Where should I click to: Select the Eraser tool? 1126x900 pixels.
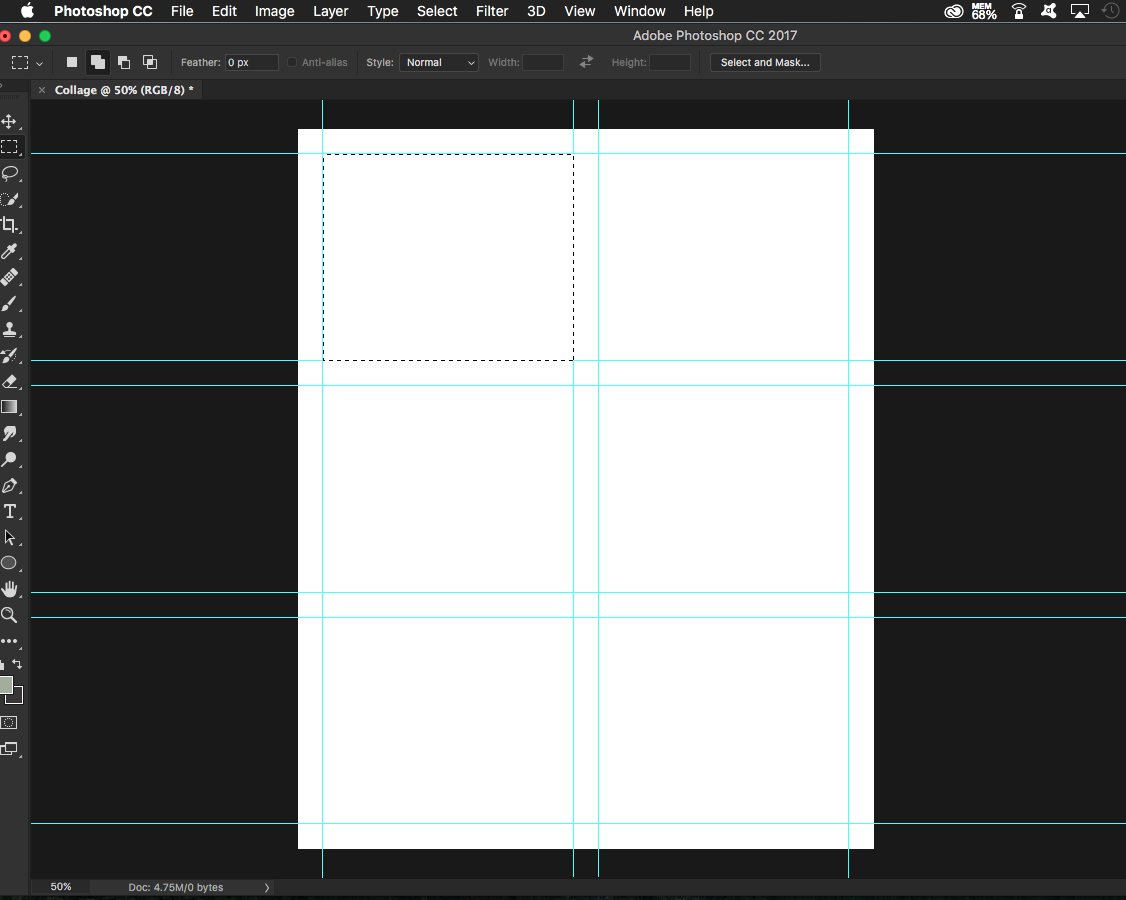tap(9, 381)
